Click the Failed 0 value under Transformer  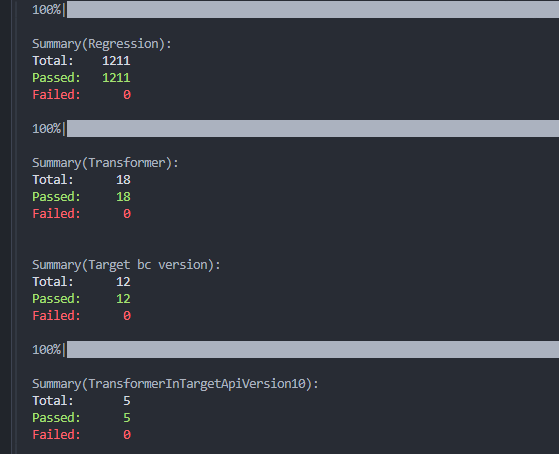[127, 214]
